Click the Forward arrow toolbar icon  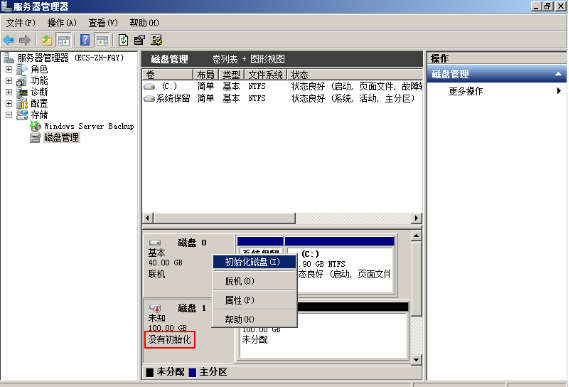tap(25, 40)
